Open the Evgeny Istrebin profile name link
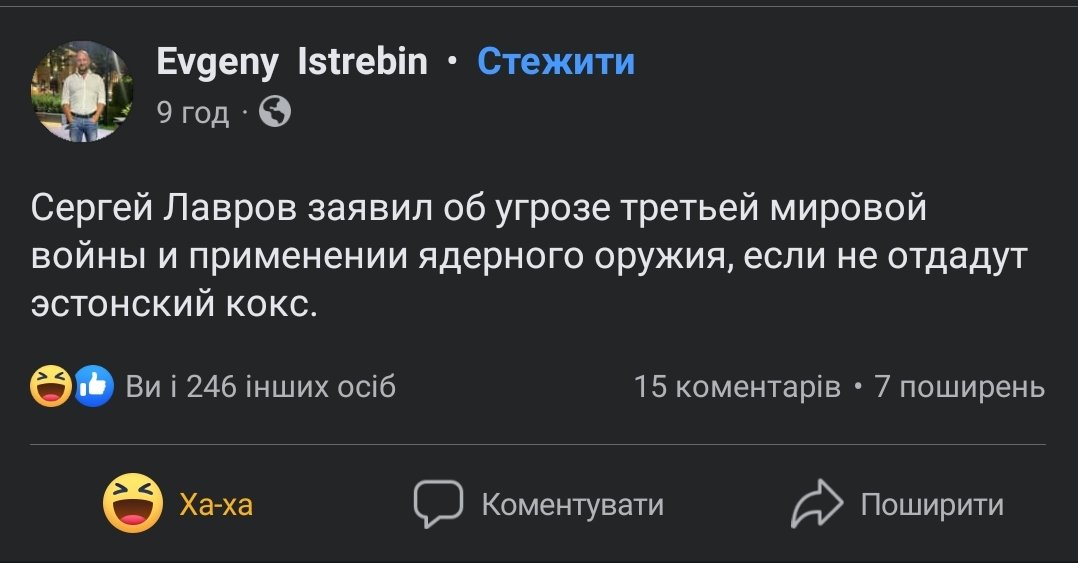Screen dimensions: 1078x563 pyautogui.click(x=292, y=62)
